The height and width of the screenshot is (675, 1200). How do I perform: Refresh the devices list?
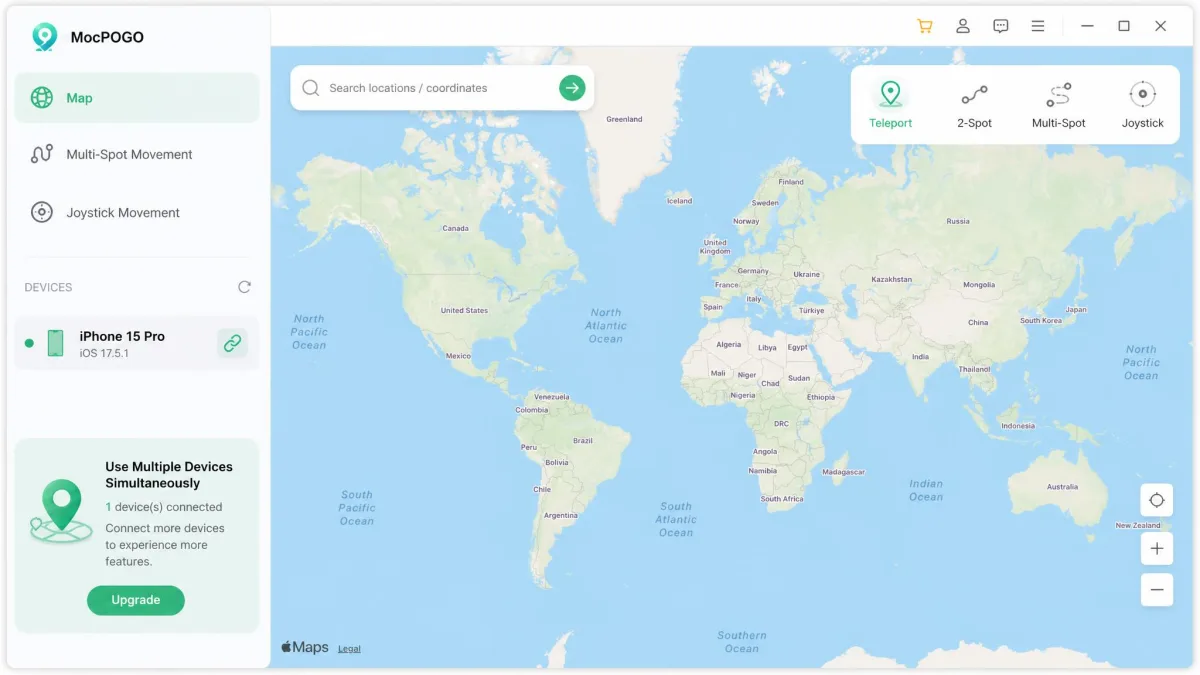(244, 287)
